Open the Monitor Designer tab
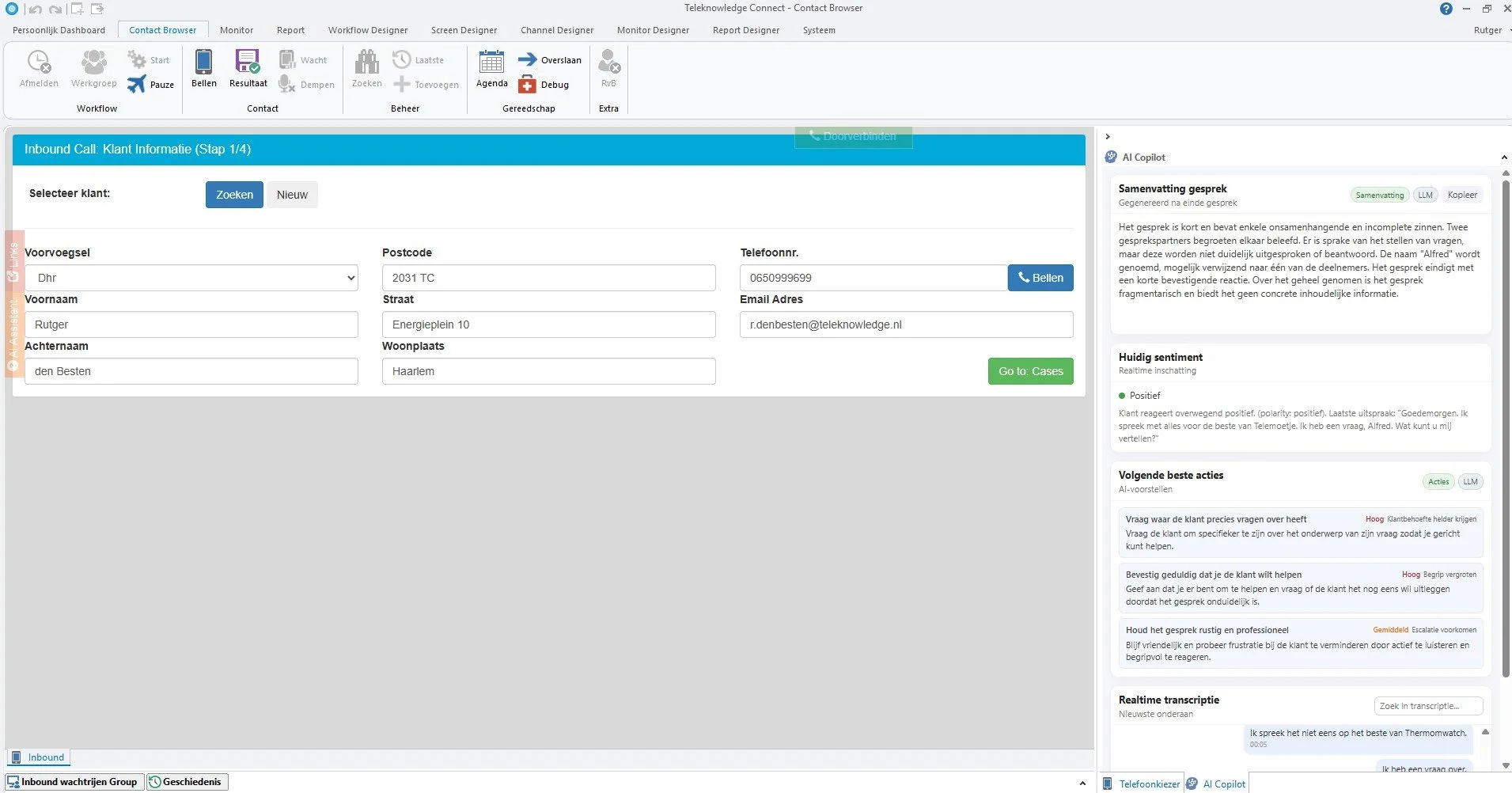The width and height of the screenshot is (1512, 793). [653, 30]
